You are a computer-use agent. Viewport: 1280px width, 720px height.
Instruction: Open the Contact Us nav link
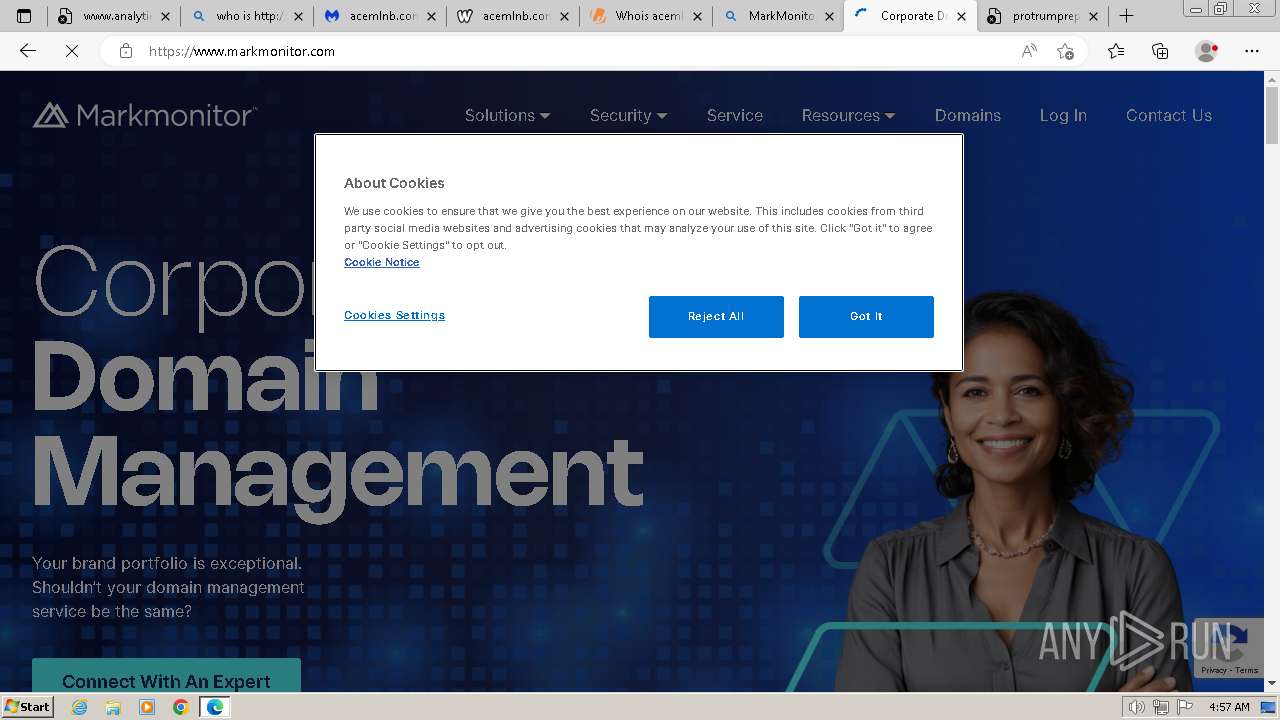click(x=1169, y=115)
